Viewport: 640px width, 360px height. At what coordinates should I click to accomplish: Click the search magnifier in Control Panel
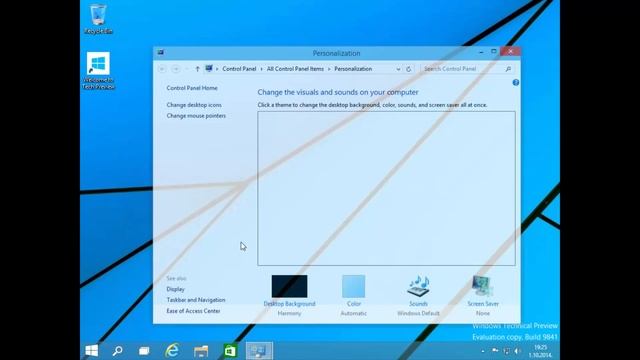[508, 69]
